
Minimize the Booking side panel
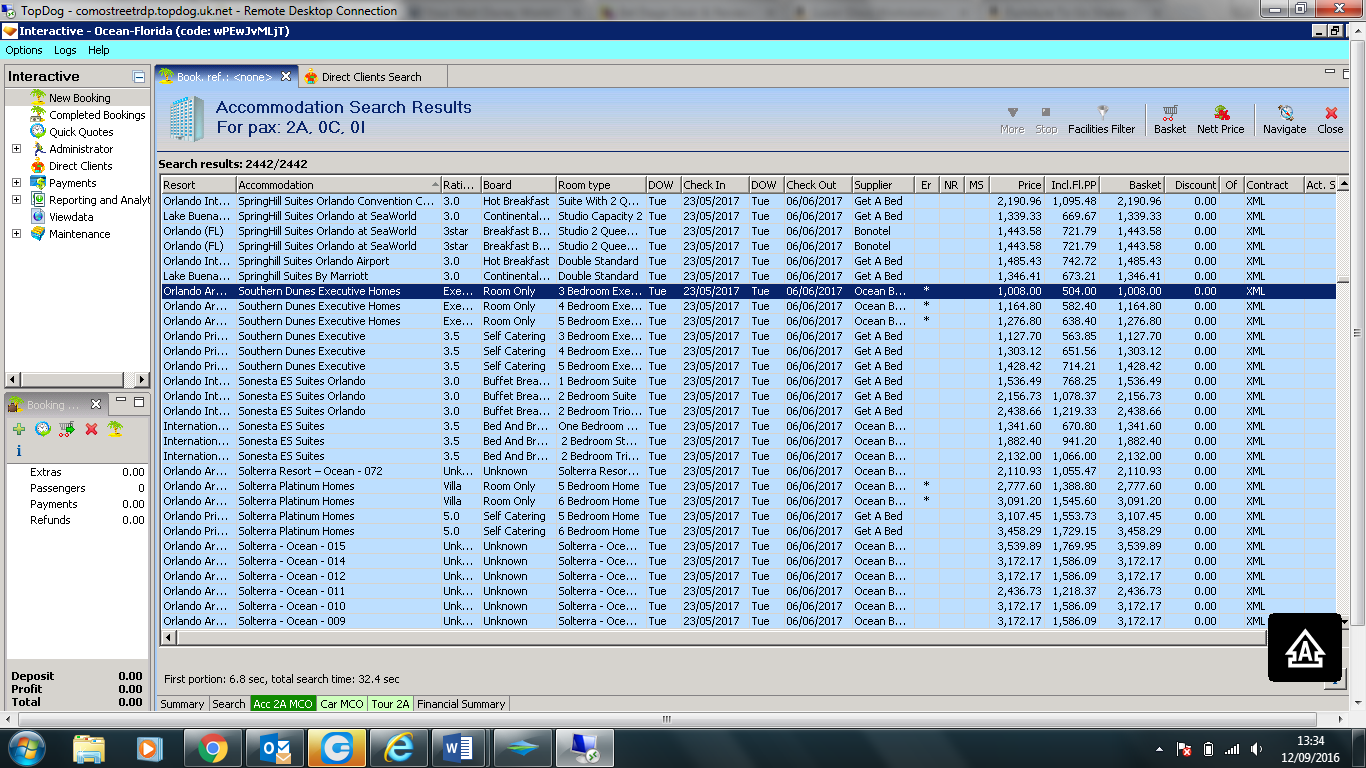(120, 400)
